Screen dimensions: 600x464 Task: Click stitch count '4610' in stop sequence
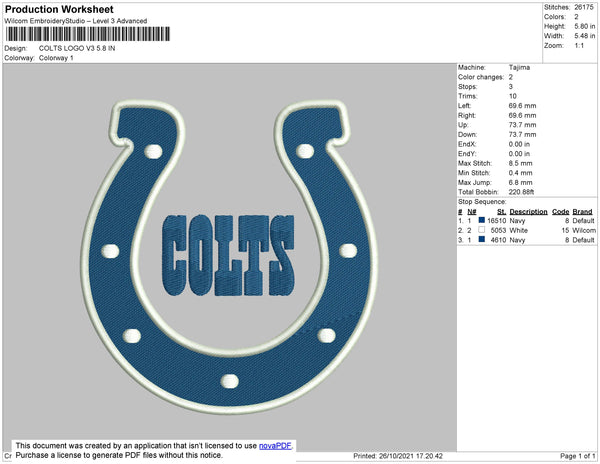tap(498, 240)
